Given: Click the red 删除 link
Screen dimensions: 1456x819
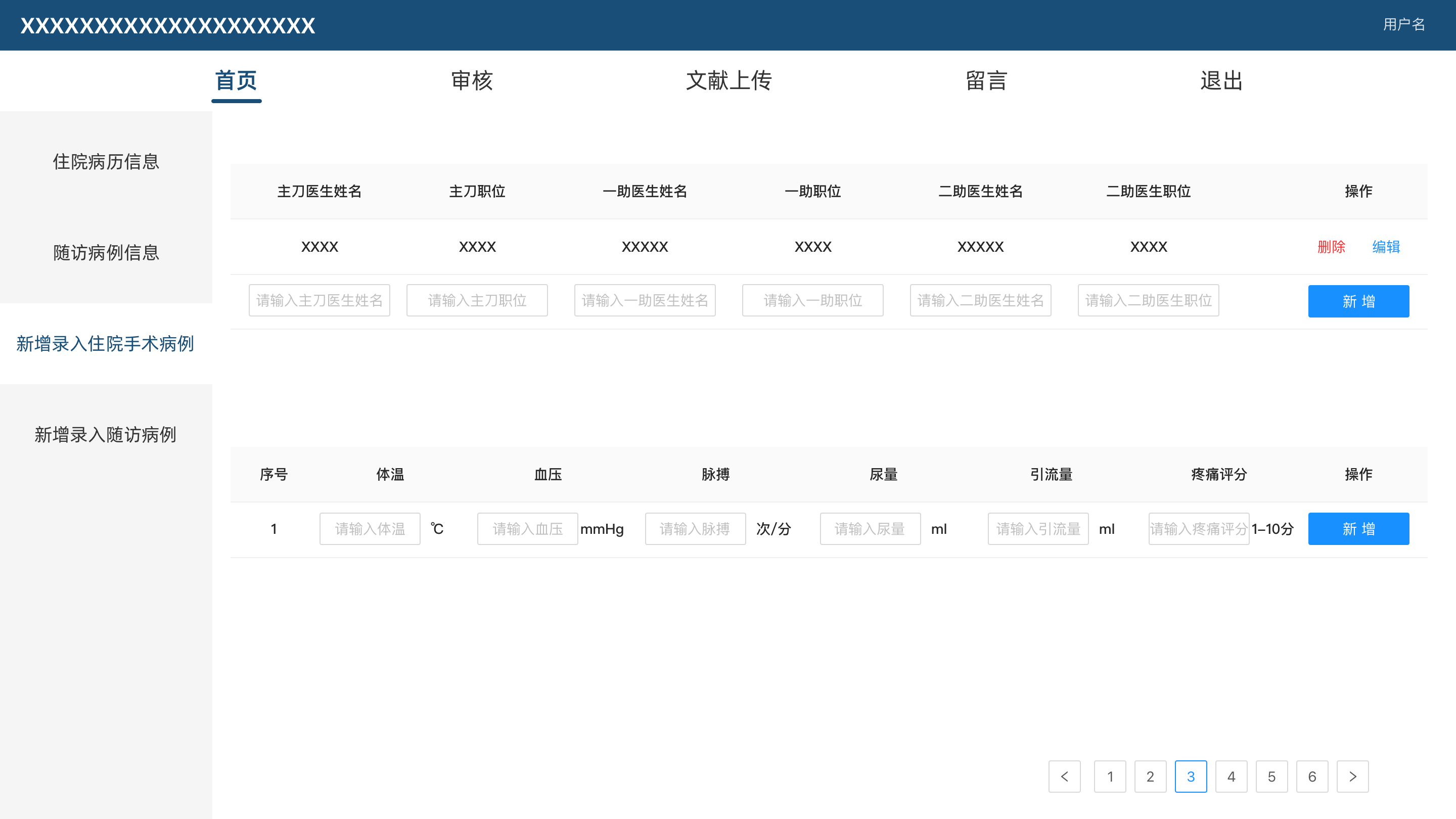Looking at the screenshot, I should (x=1331, y=247).
